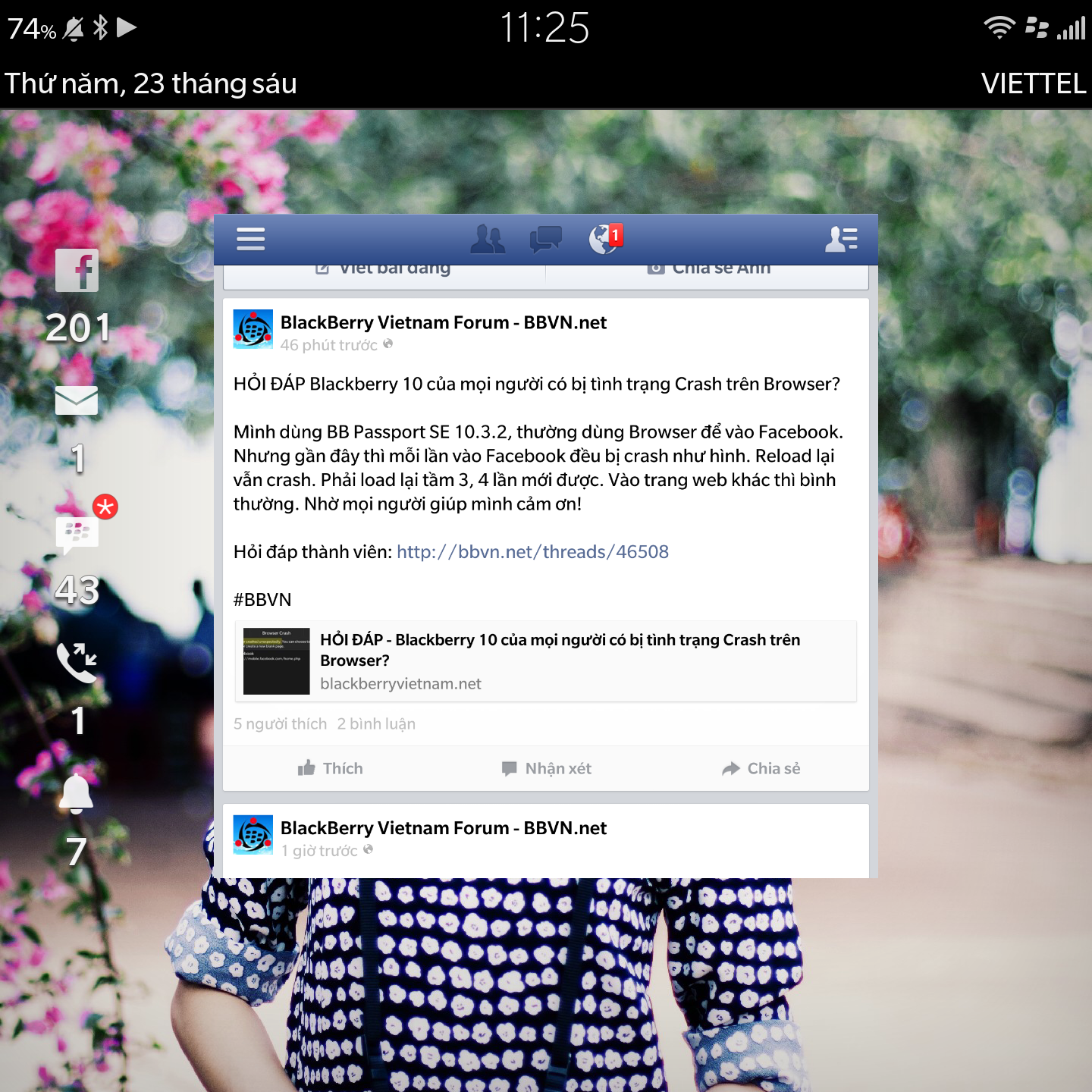Open Facebook notifications in left sidebar

[x=77, y=271]
